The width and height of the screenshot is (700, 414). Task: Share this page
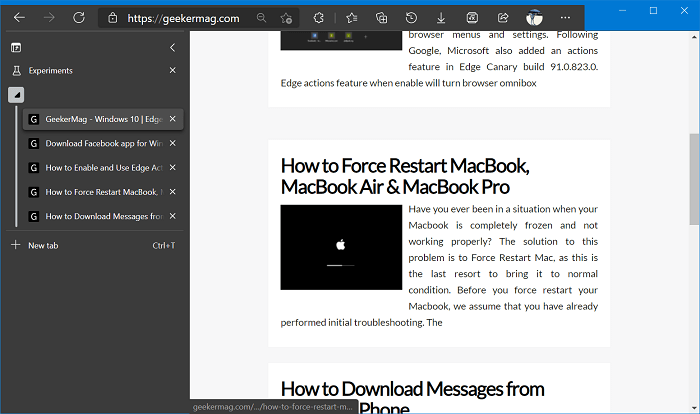click(503, 18)
